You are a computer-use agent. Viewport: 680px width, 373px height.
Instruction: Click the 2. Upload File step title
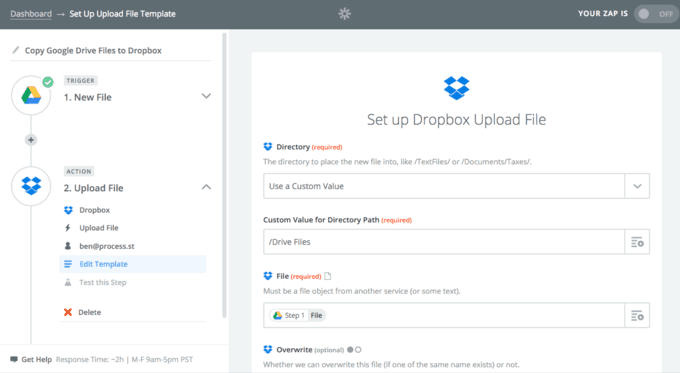tap(94, 188)
